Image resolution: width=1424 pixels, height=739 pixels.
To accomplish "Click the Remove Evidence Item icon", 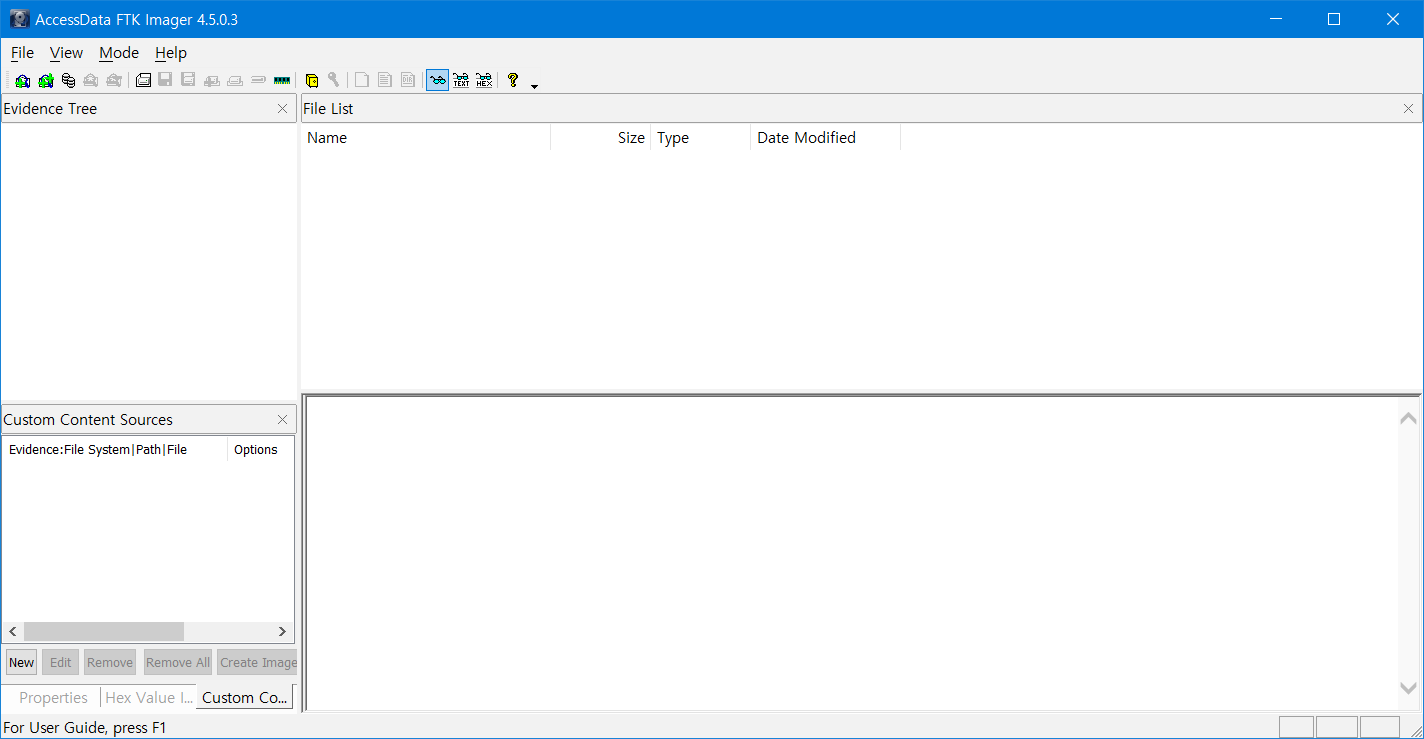I will click(91, 81).
